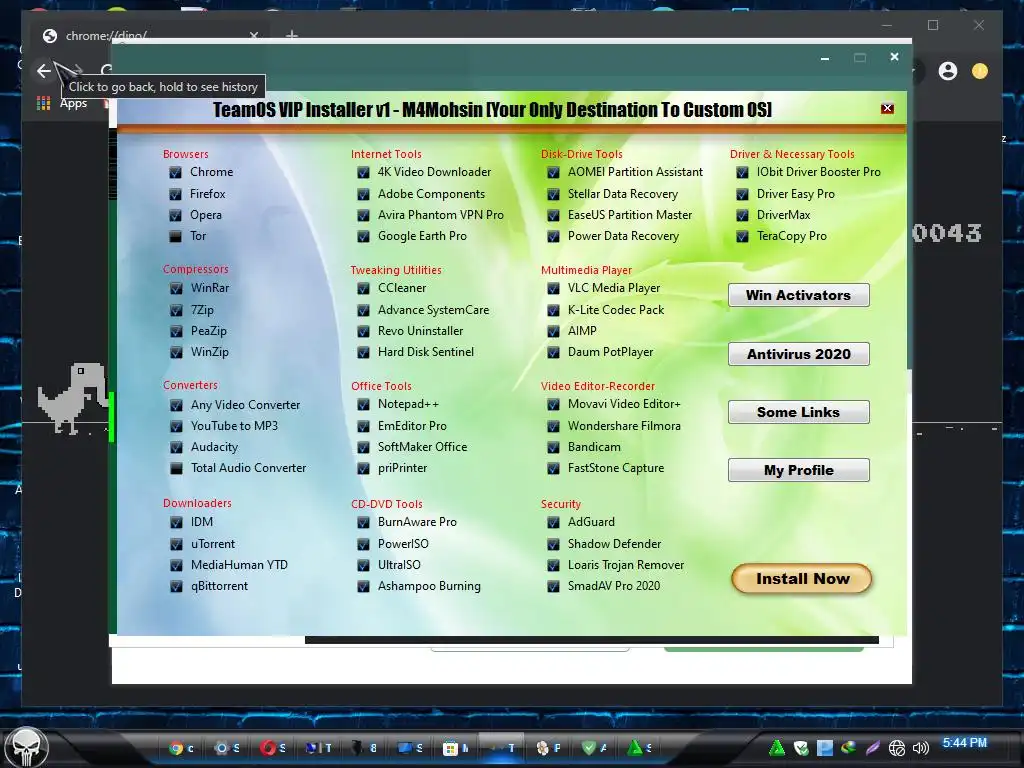Open the green shield taskbar item
Image resolution: width=1024 pixels, height=768 pixels.
(x=594, y=748)
